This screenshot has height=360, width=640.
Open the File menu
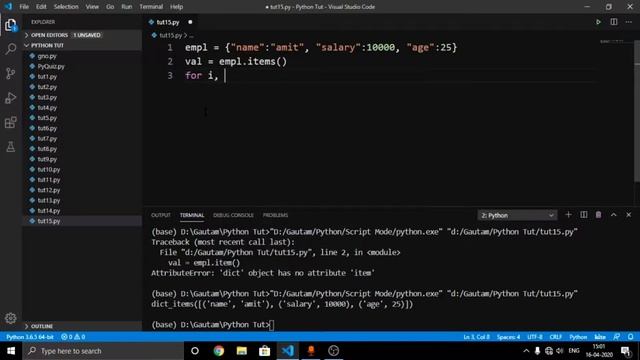(x=24, y=7)
